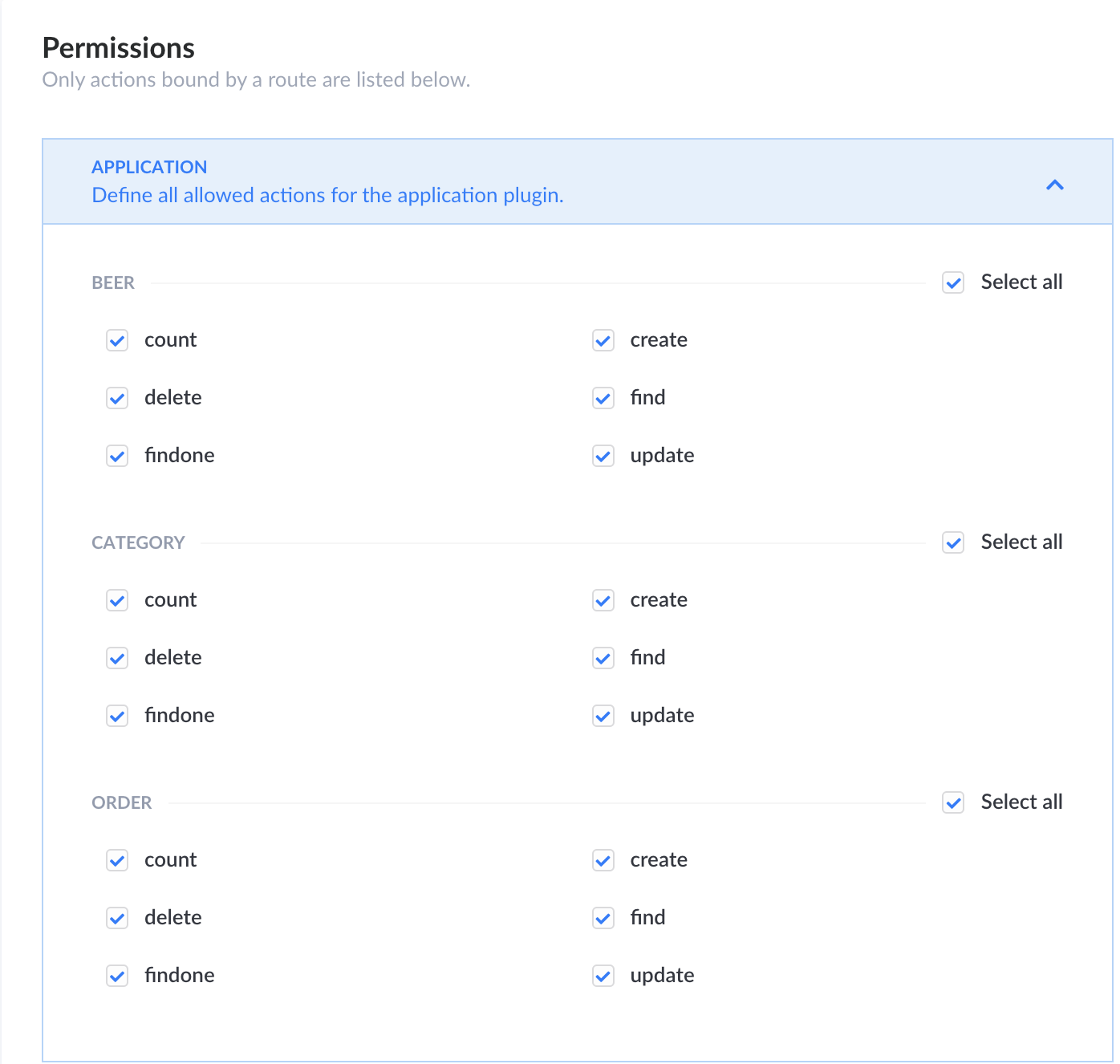
Task: Uncheck the Beer create permission
Action: 603,341
